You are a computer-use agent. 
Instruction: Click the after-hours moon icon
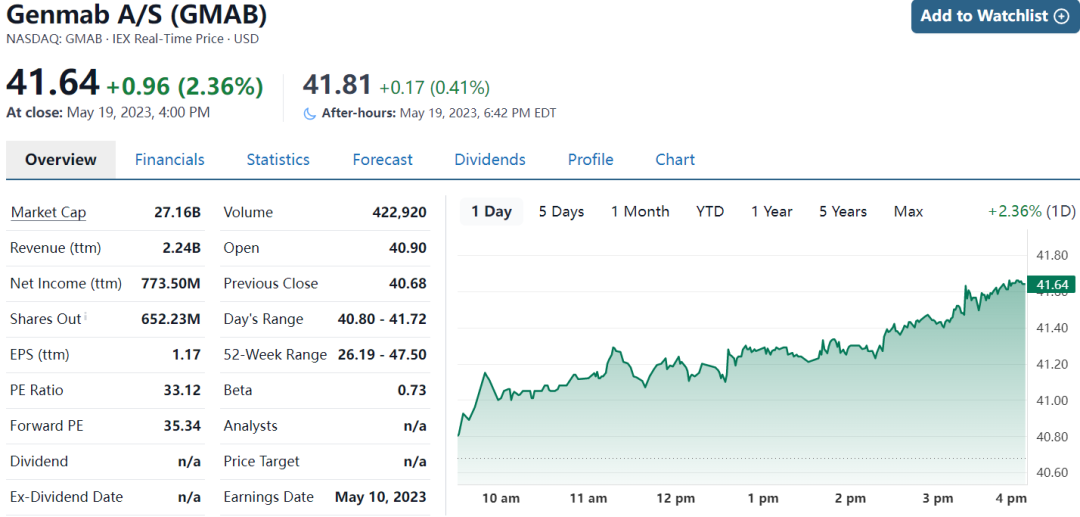click(x=310, y=113)
